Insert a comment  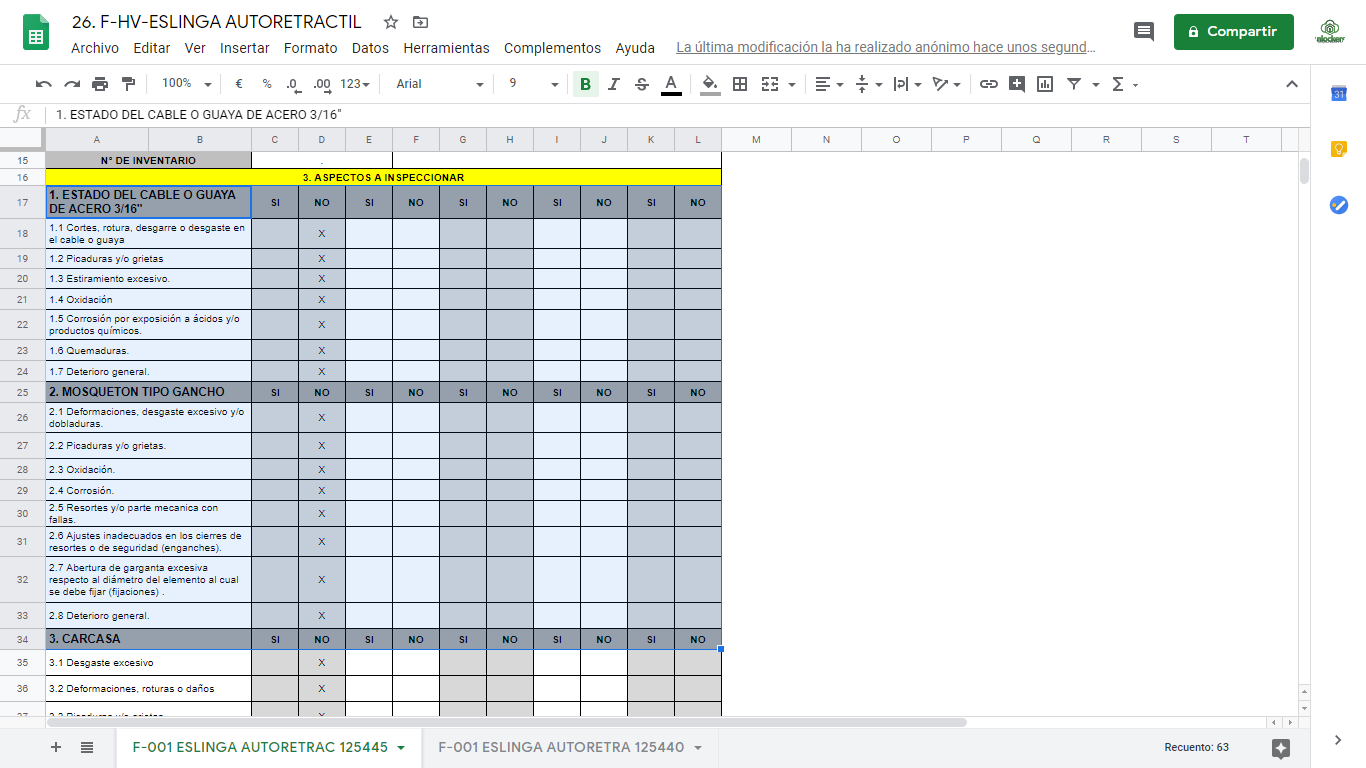click(1017, 84)
